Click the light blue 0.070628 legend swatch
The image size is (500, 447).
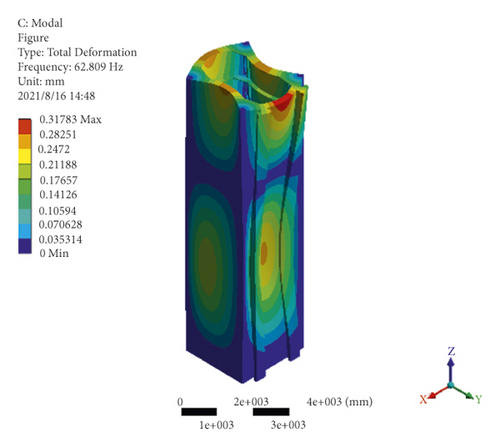(x=25, y=231)
